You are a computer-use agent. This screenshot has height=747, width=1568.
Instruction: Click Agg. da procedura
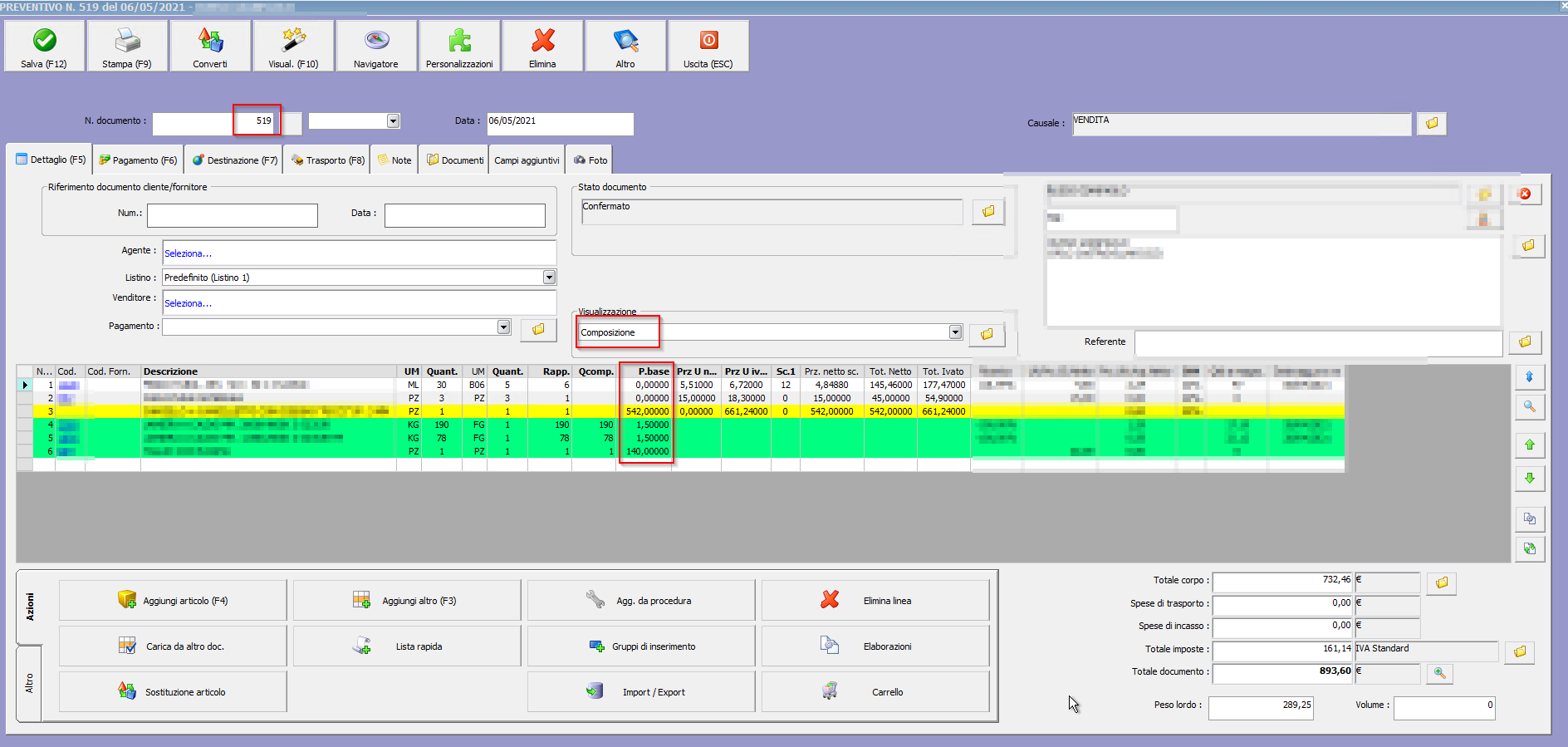tap(641, 600)
